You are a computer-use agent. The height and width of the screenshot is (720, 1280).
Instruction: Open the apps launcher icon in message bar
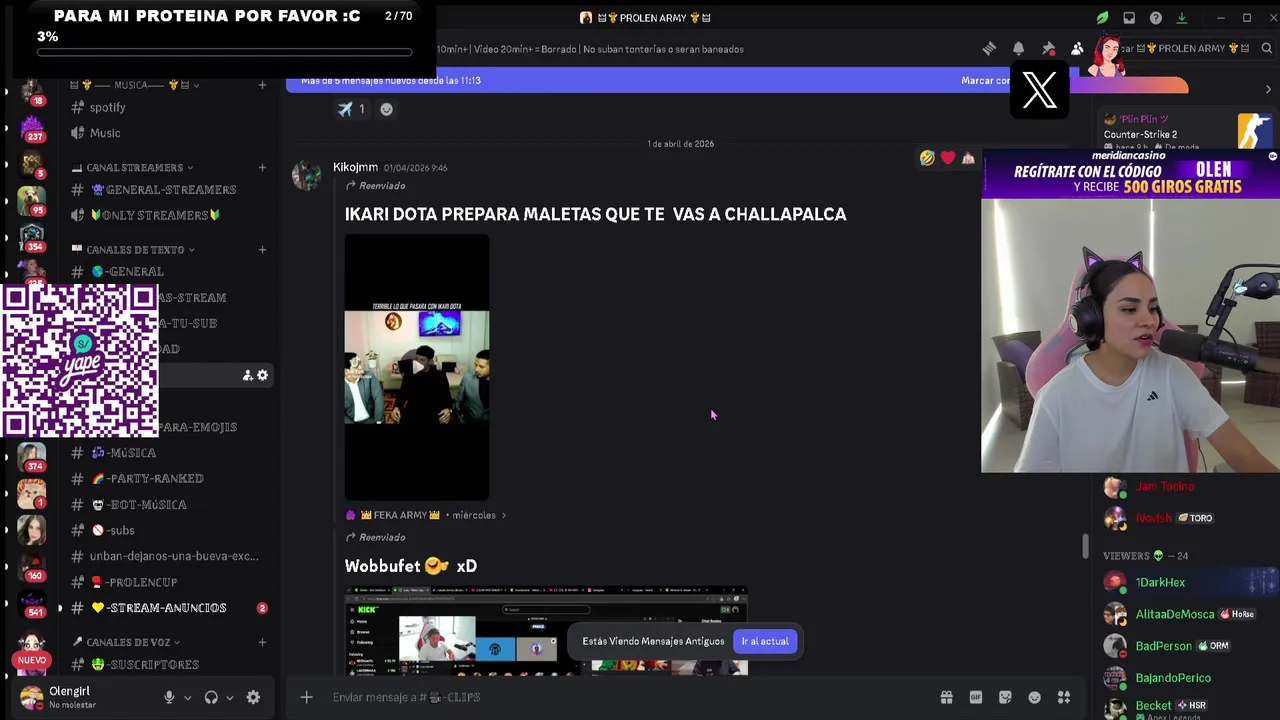[x=1064, y=697]
